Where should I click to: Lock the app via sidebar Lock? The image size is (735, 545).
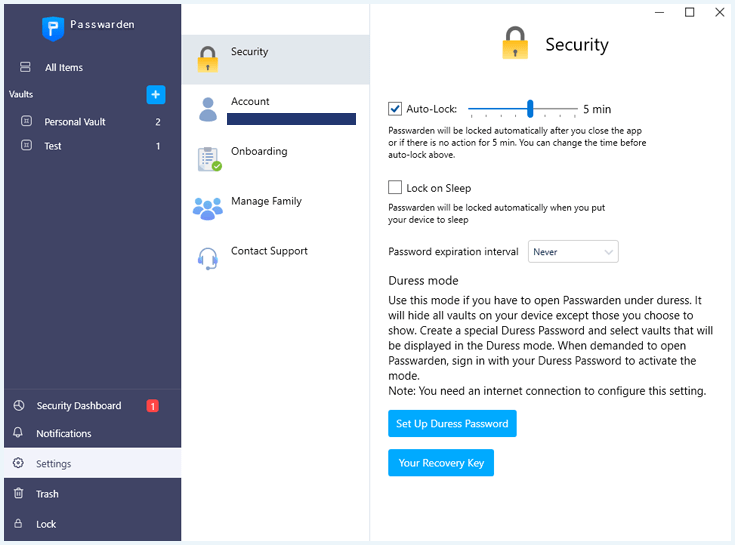[x=92, y=524]
